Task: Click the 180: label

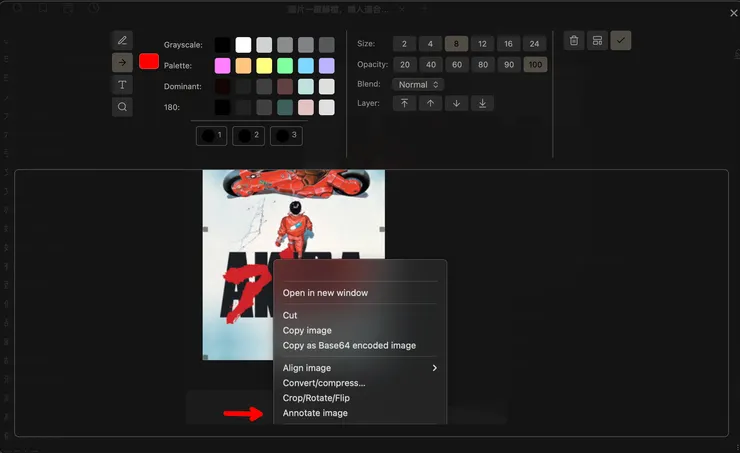Action: tap(172, 107)
